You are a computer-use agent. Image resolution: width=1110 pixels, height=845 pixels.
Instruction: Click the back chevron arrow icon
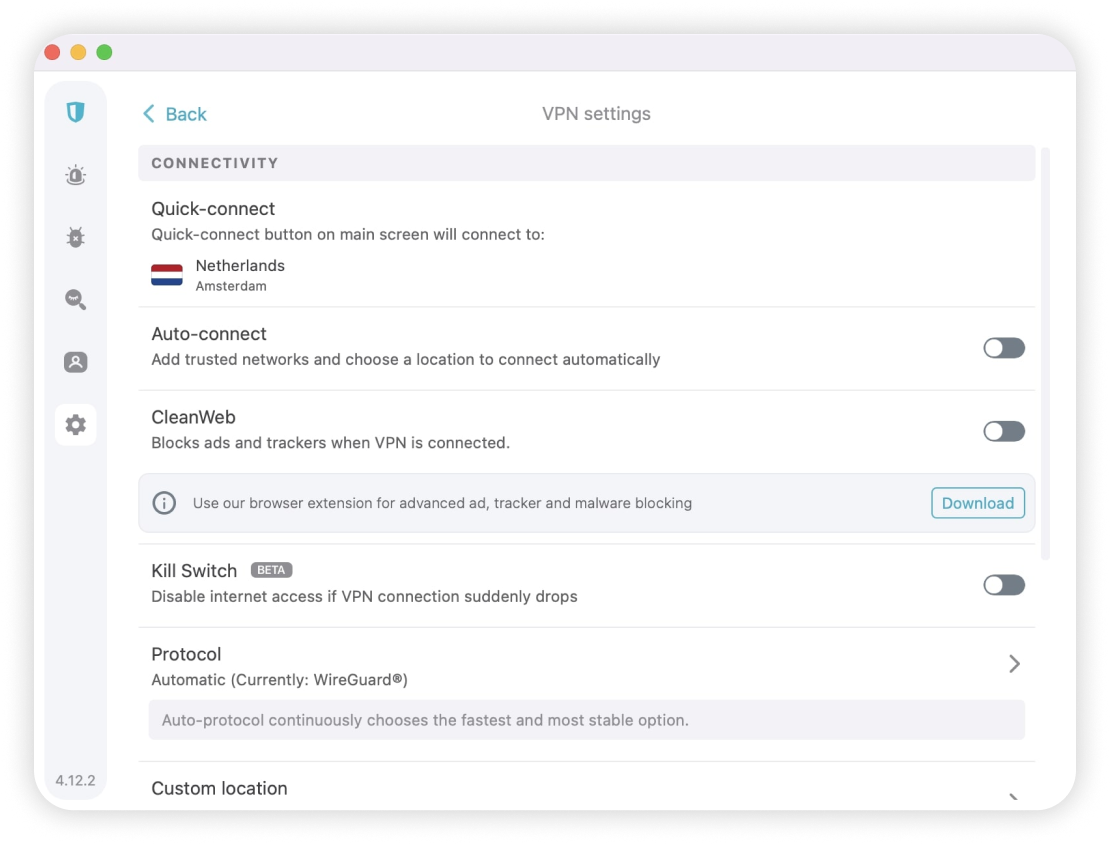149,114
